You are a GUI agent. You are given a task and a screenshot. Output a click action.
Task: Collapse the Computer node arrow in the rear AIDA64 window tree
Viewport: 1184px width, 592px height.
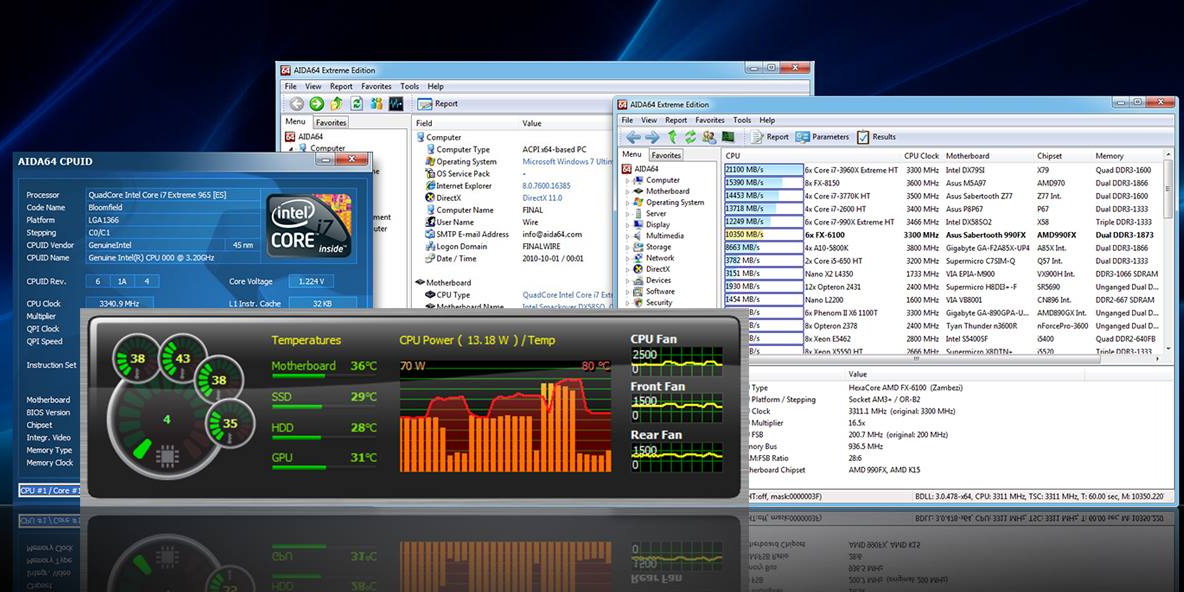[292, 149]
